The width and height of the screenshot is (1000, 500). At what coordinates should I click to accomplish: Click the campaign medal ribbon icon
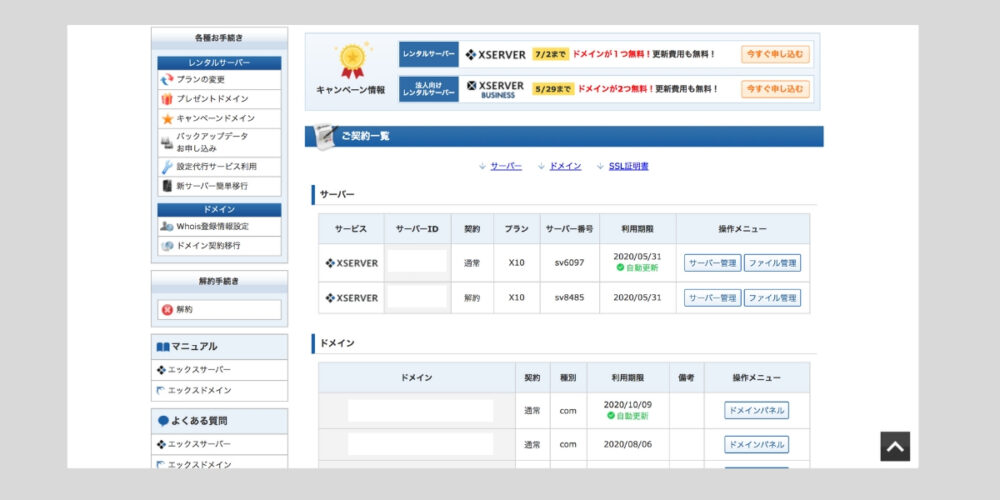click(352, 61)
